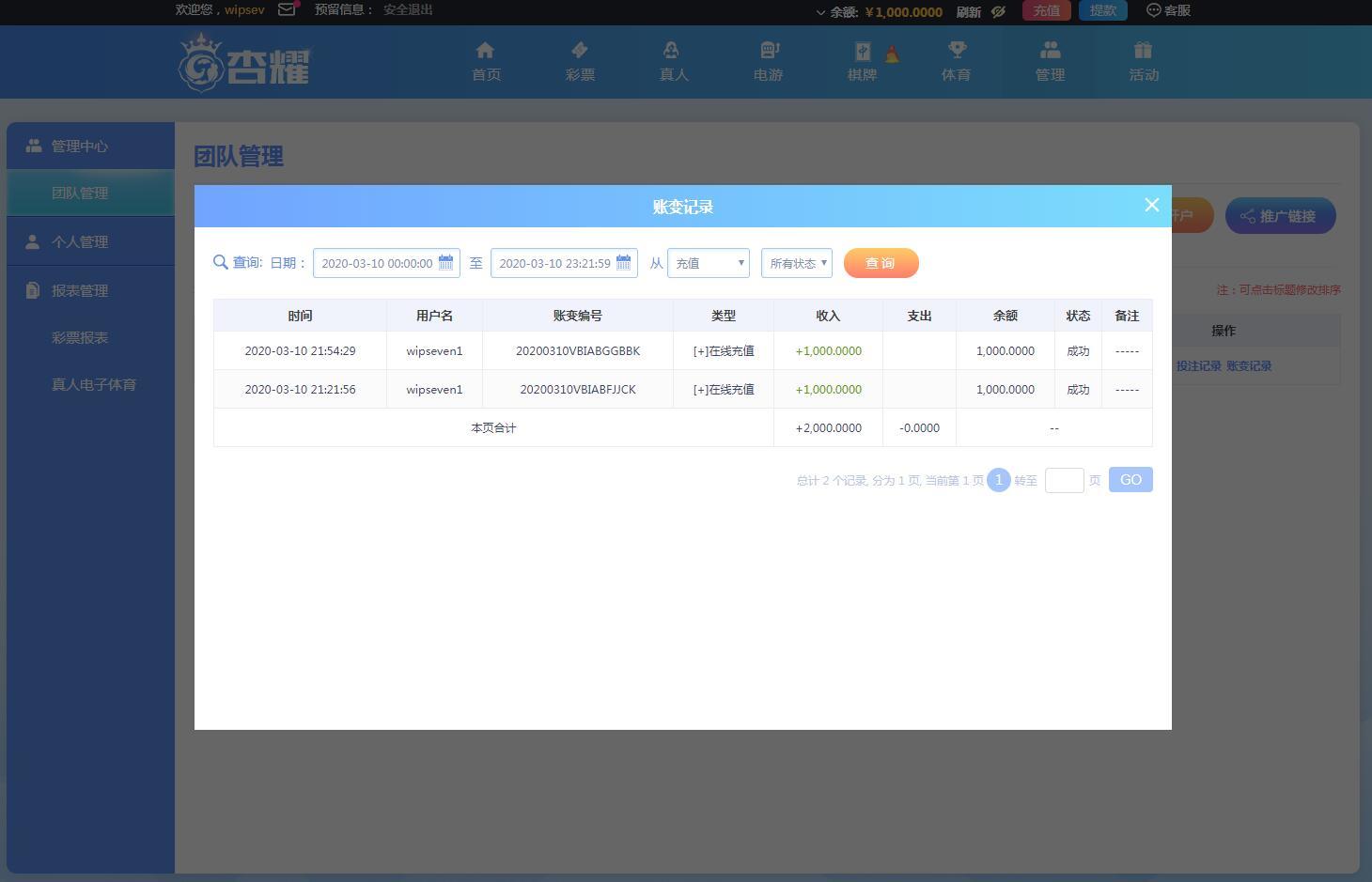Open the 体育 sports trophy icon
The image size is (1372, 882).
click(x=957, y=50)
